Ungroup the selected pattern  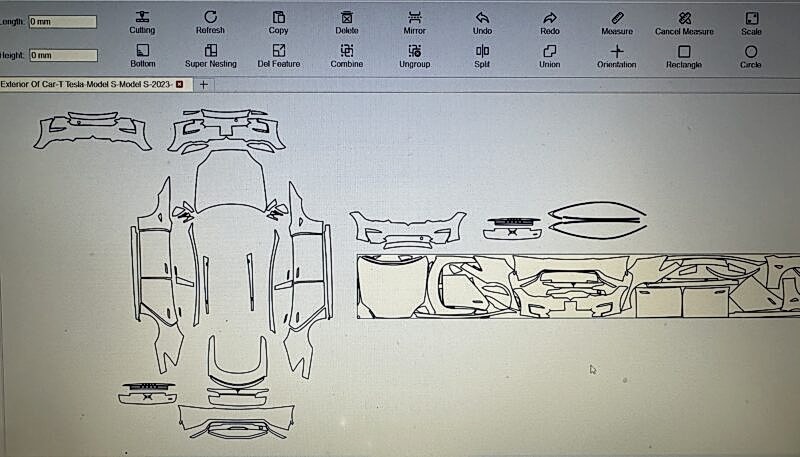coord(414,51)
